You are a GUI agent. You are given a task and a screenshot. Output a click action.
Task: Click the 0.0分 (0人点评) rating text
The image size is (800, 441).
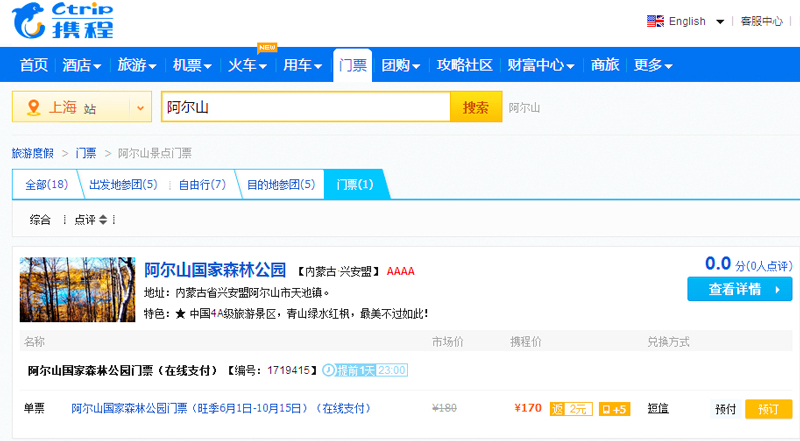(x=748, y=264)
